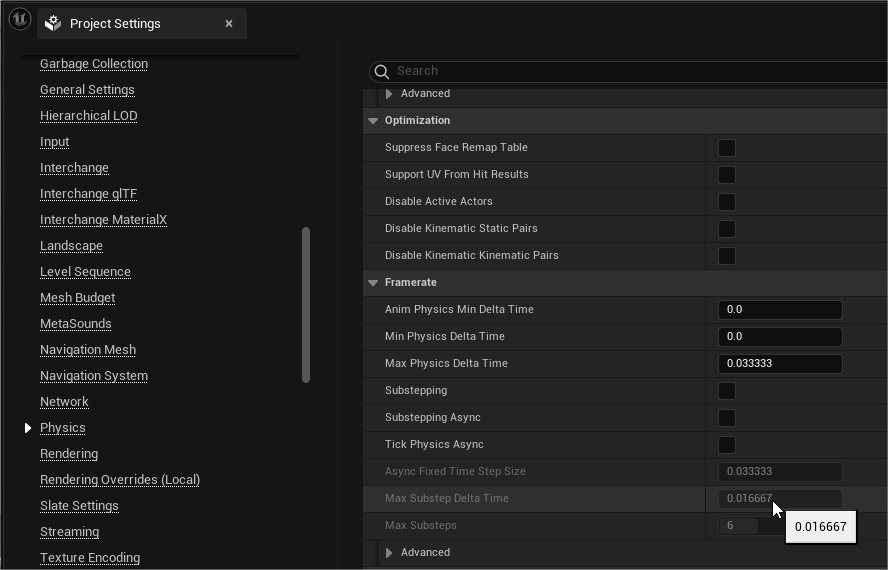This screenshot has width=888, height=570.
Task: Open the Project Settings tab
Action: [x=115, y=24]
